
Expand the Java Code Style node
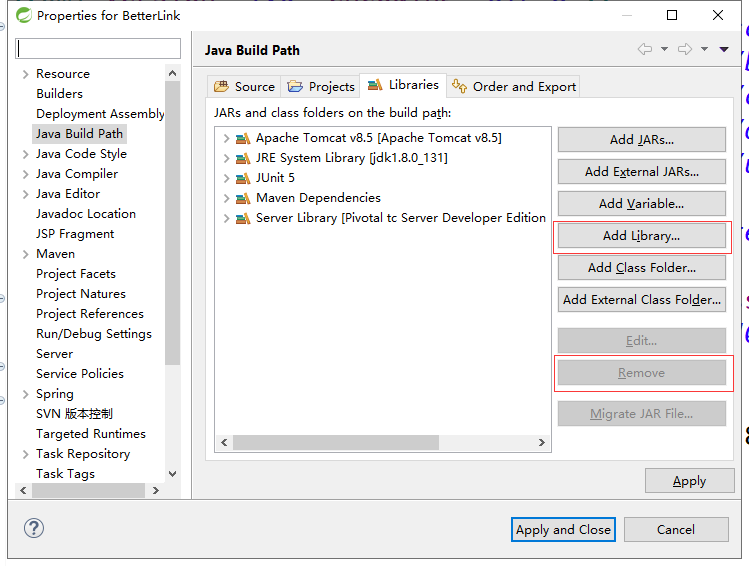click(x=25, y=154)
